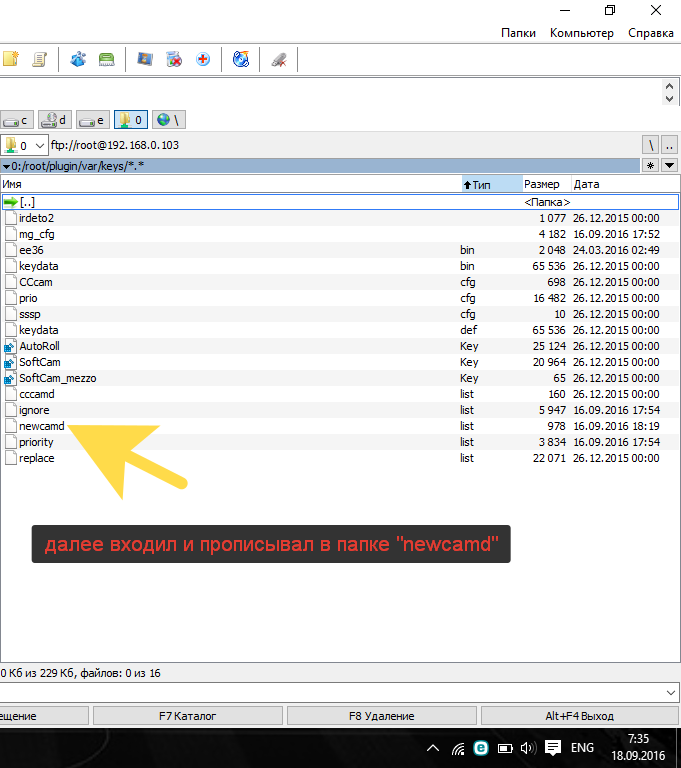Switch to drive c button

point(16,120)
